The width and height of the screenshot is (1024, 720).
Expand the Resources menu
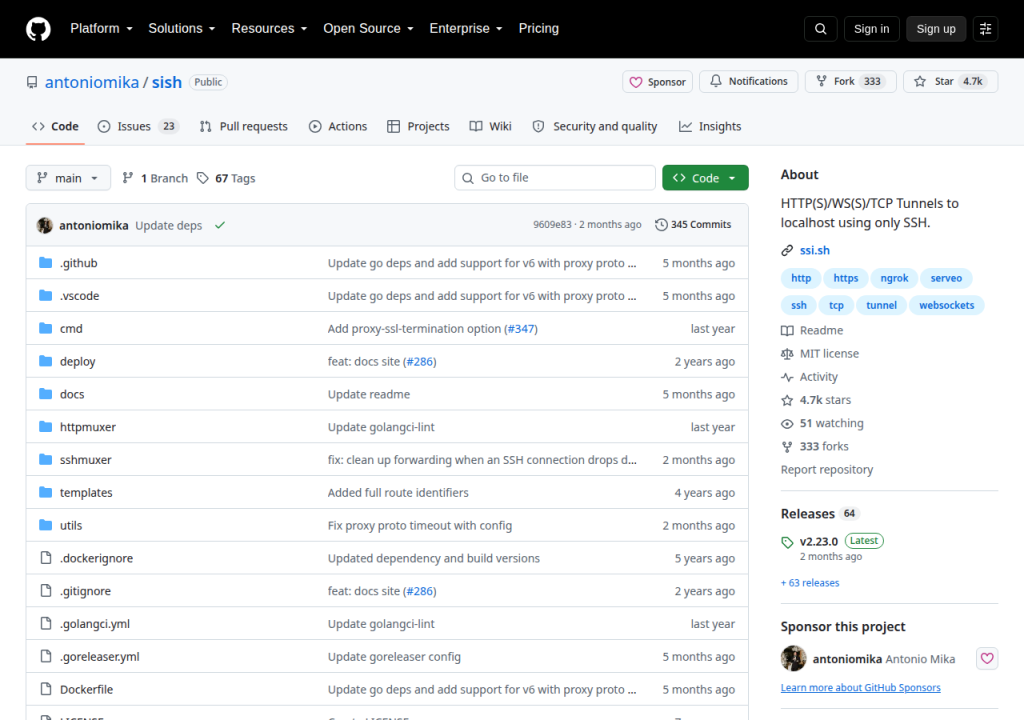click(269, 29)
